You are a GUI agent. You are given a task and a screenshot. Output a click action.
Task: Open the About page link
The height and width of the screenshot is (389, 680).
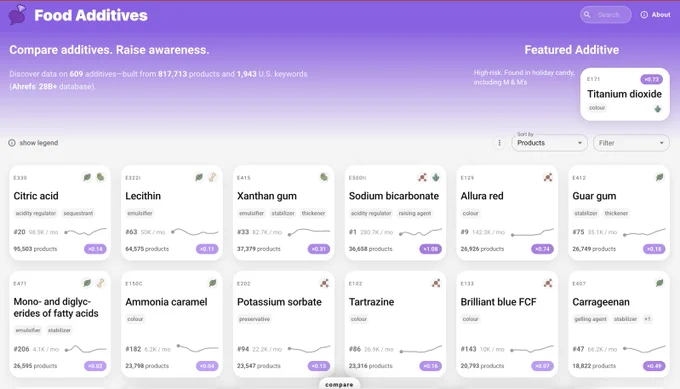pyautogui.click(x=656, y=15)
